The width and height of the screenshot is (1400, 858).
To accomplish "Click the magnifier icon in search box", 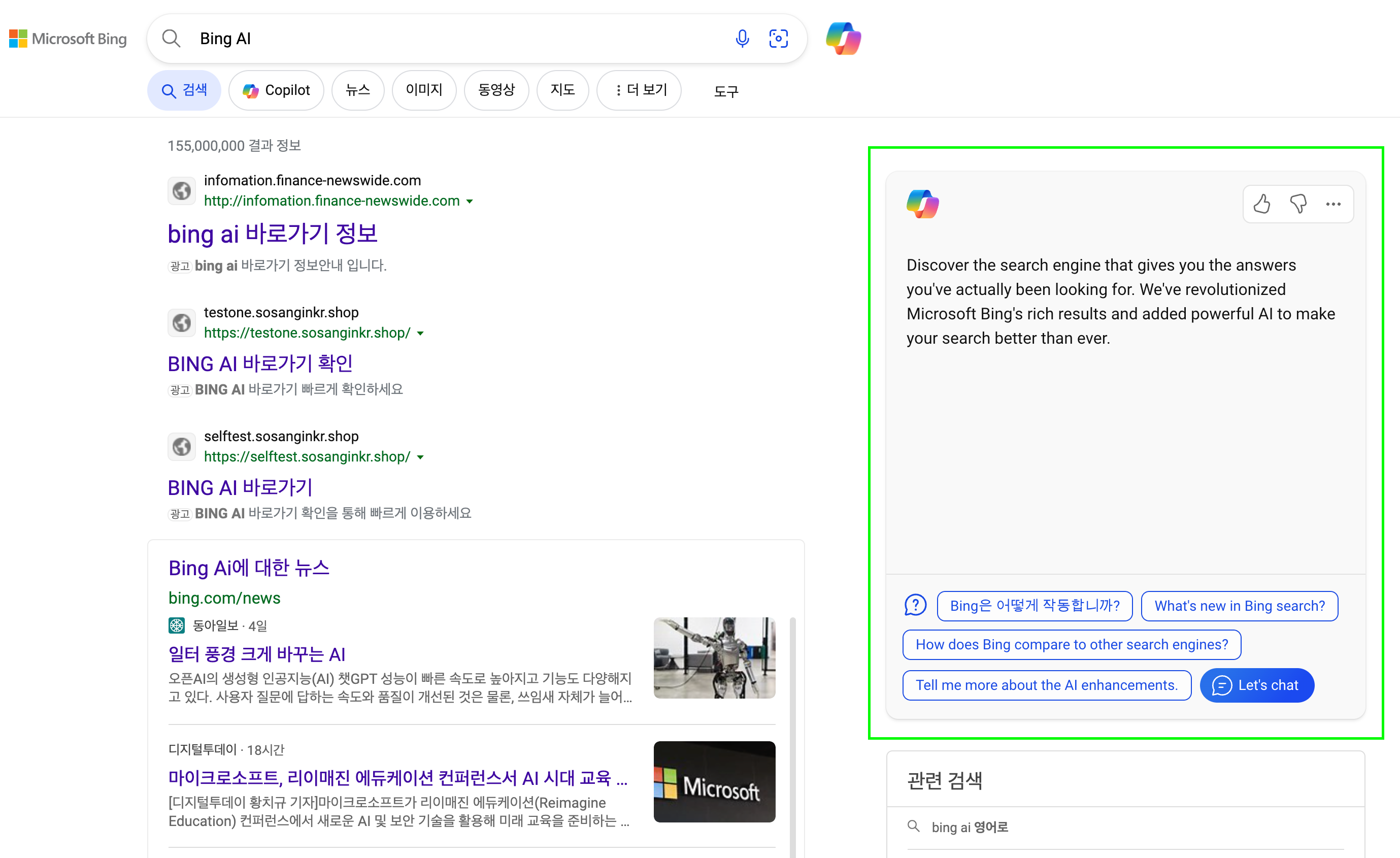I will pyautogui.click(x=171, y=39).
